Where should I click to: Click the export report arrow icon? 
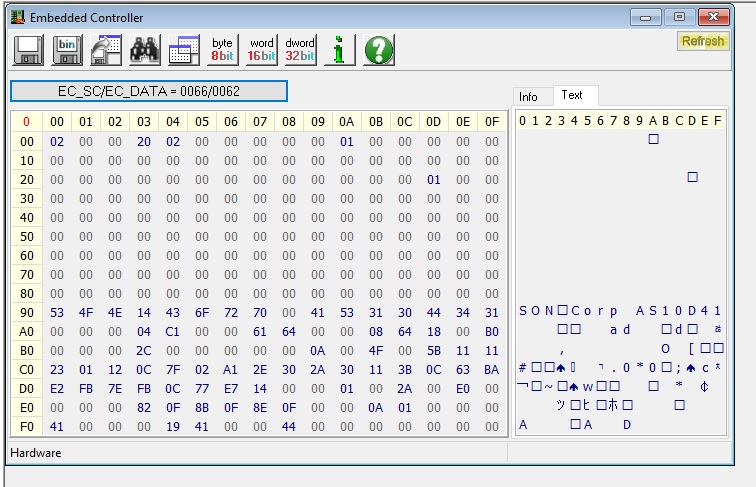click(106, 50)
